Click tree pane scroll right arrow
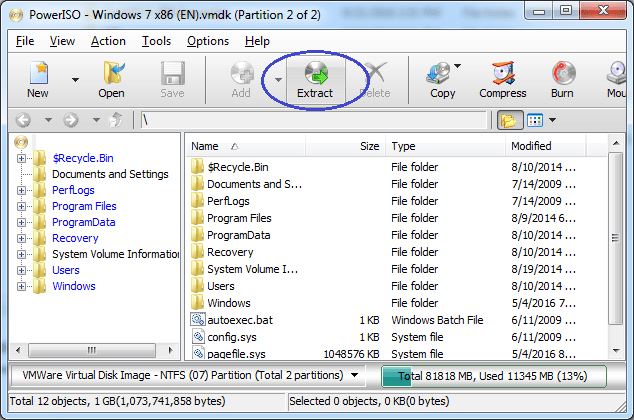 pyautogui.click(x=171, y=350)
